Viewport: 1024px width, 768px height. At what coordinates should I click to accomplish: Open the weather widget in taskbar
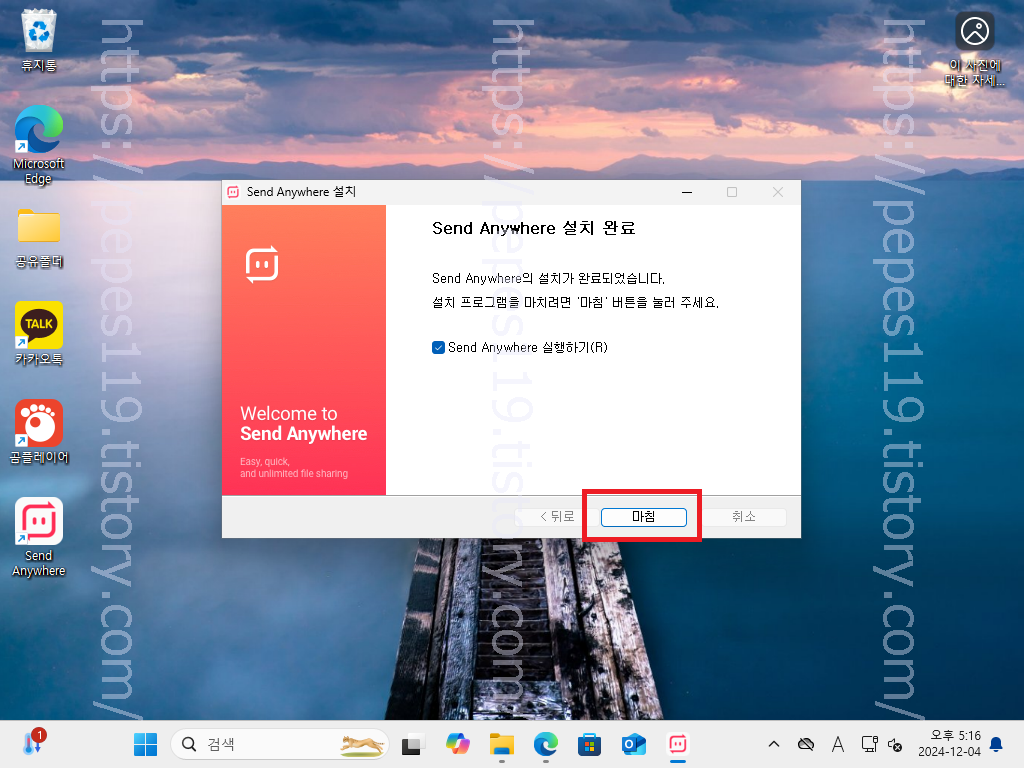coord(33,743)
